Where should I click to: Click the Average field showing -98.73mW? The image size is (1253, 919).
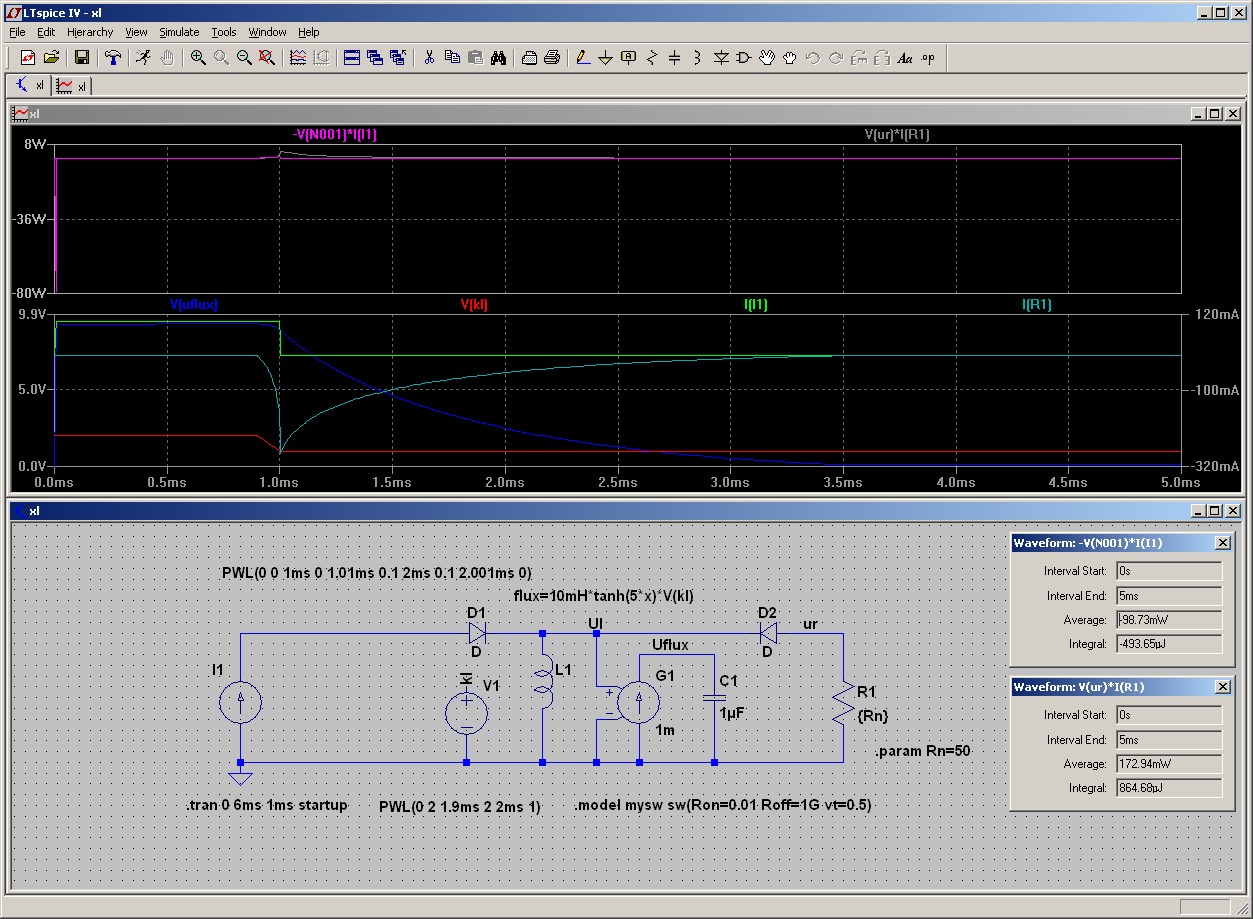[x=1168, y=620]
